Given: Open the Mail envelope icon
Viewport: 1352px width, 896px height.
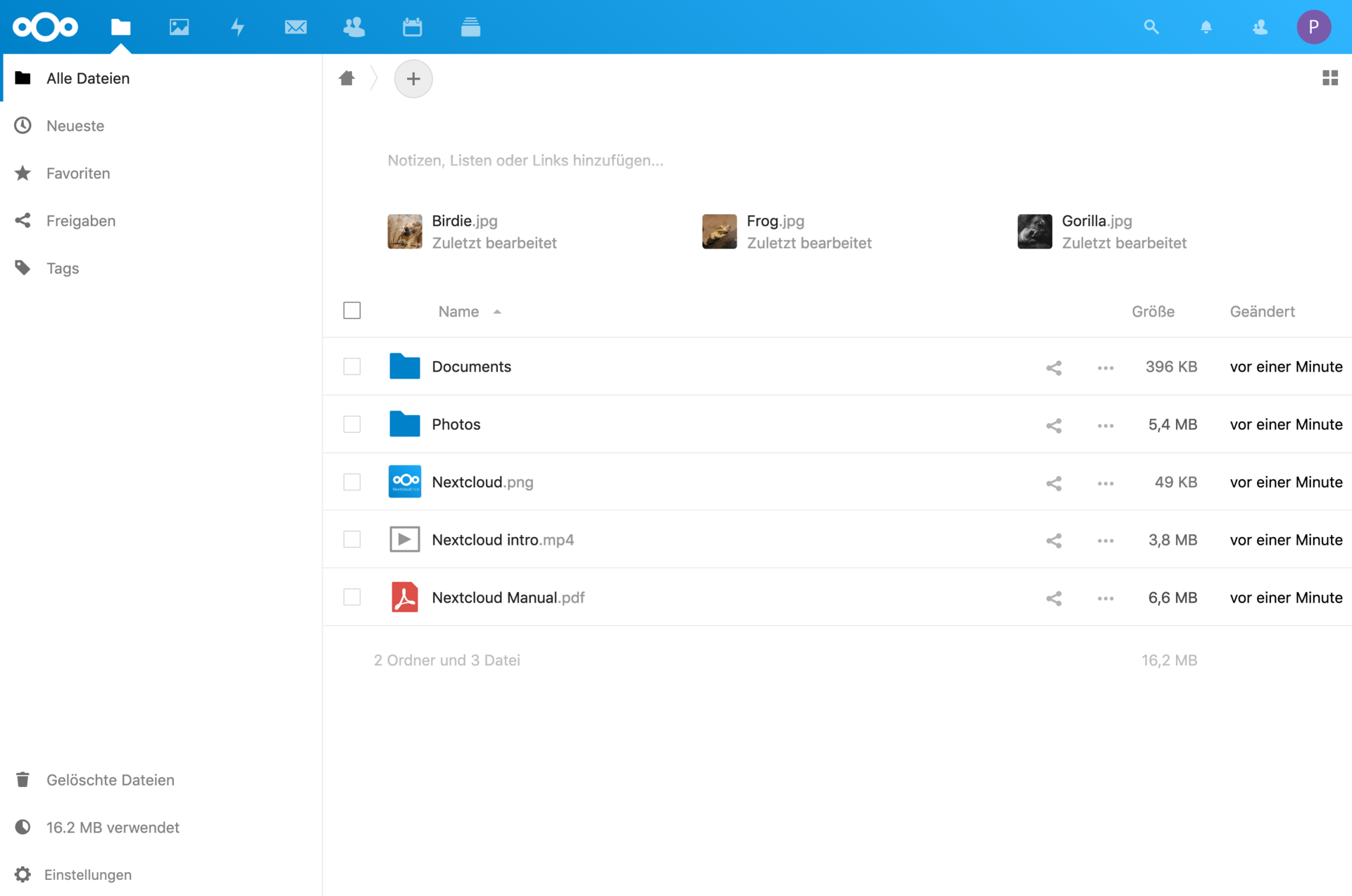Looking at the screenshot, I should (x=296, y=27).
